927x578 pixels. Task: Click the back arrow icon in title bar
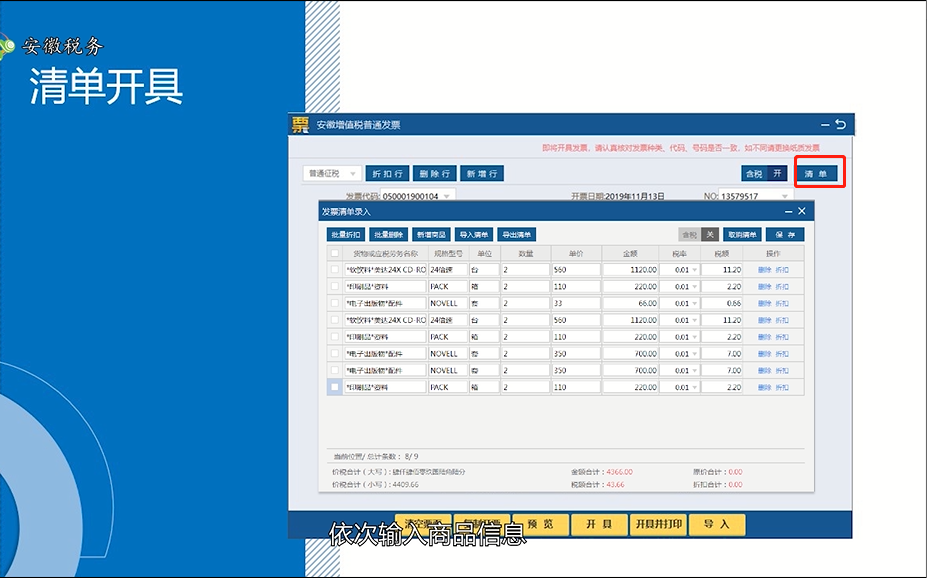coord(840,125)
